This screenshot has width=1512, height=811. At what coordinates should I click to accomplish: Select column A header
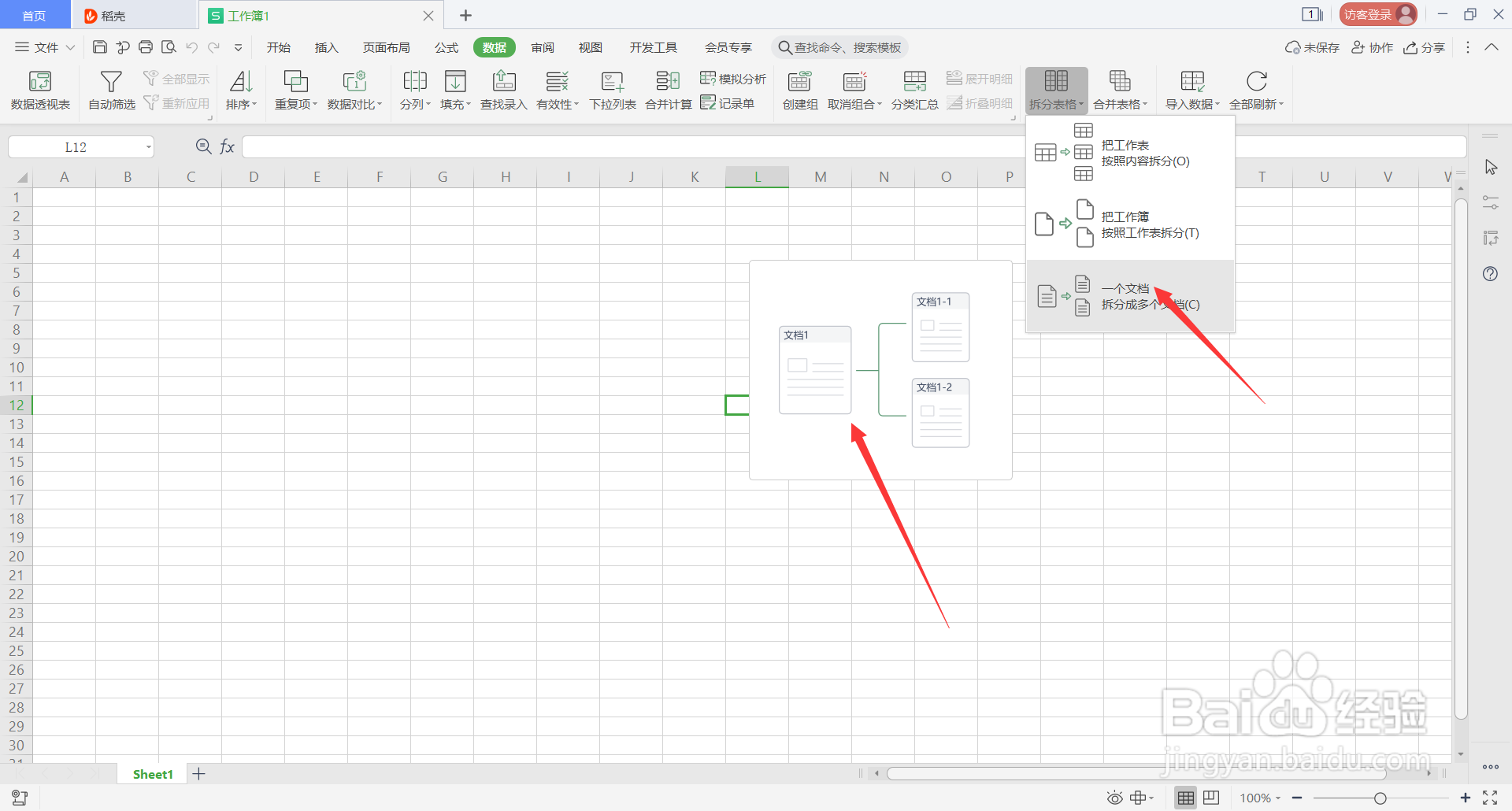[x=64, y=177]
